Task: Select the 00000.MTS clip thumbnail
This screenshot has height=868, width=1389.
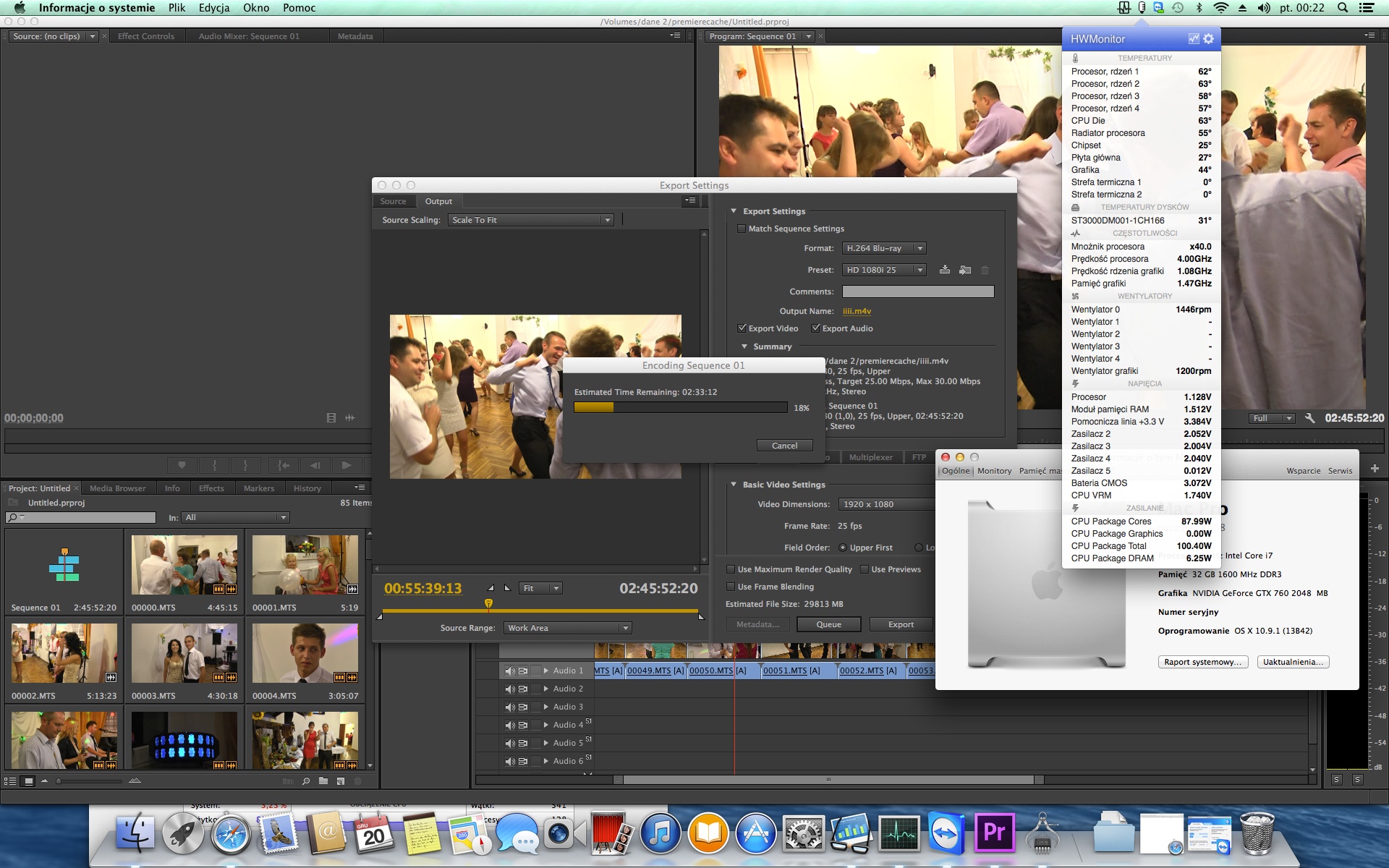Action: point(184,565)
